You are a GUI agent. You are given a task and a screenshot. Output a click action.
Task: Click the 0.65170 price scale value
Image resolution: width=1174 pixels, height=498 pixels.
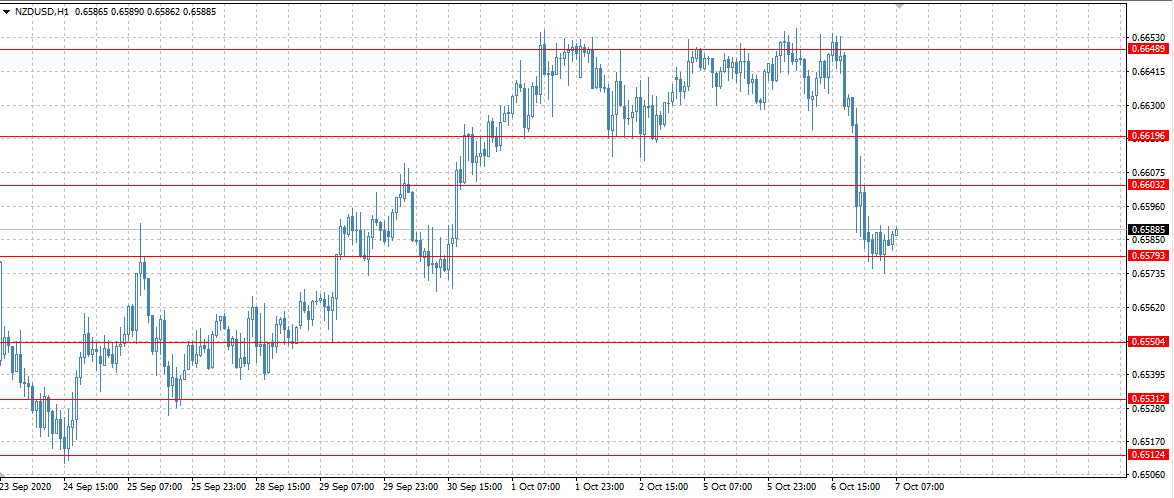(1148, 443)
